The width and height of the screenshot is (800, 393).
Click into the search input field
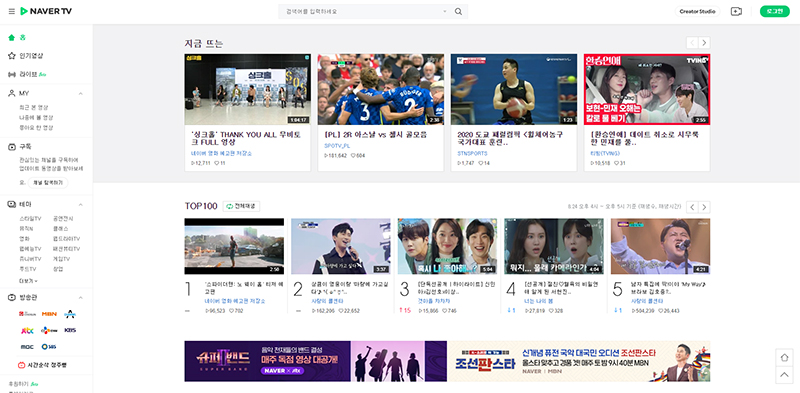361,11
